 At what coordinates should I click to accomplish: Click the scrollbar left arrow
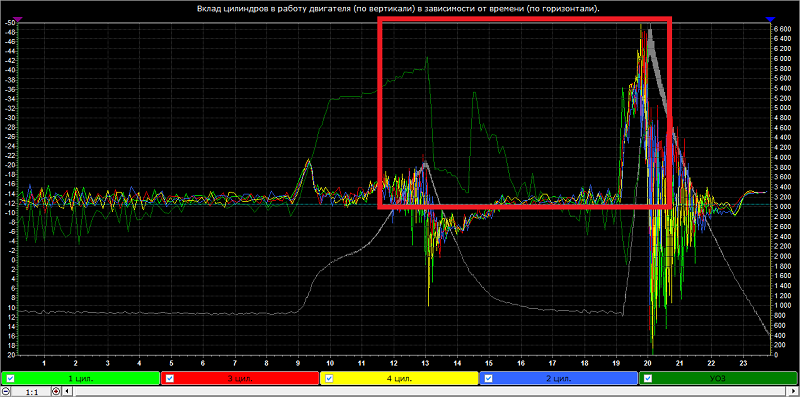click(67, 391)
